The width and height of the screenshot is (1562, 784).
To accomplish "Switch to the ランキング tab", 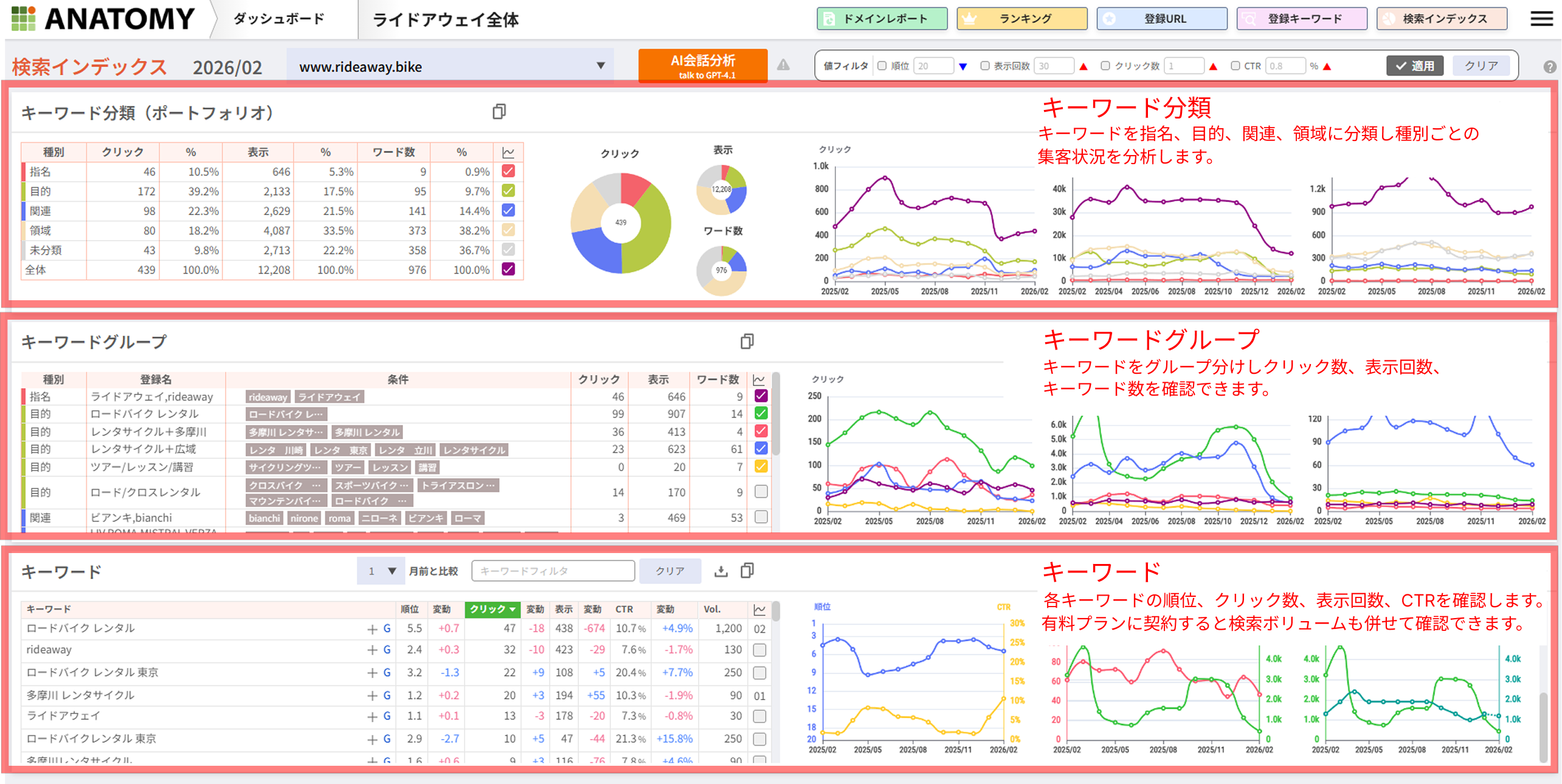I will pos(1021,19).
